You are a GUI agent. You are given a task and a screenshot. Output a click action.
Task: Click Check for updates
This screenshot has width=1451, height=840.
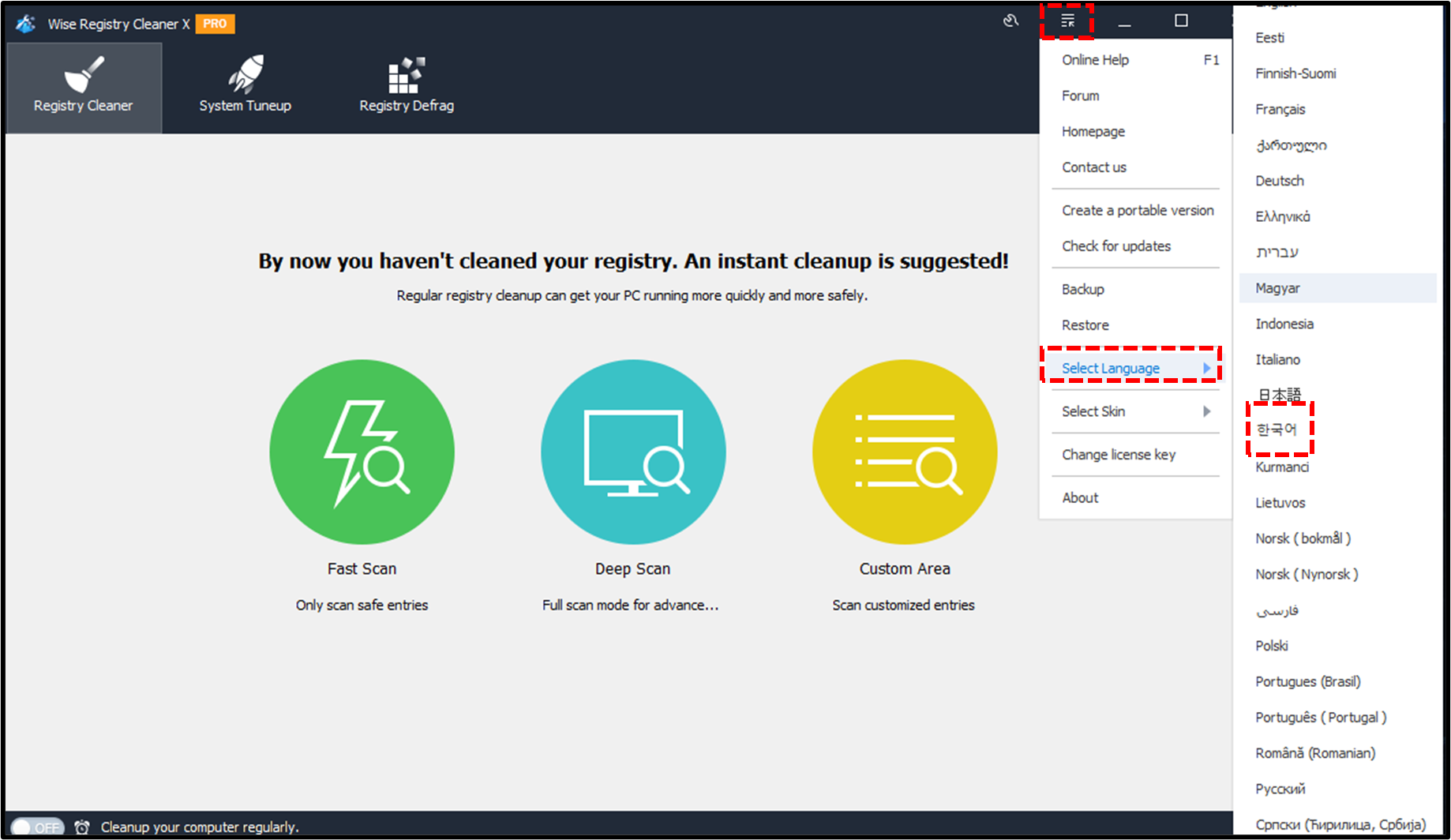pos(1135,246)
